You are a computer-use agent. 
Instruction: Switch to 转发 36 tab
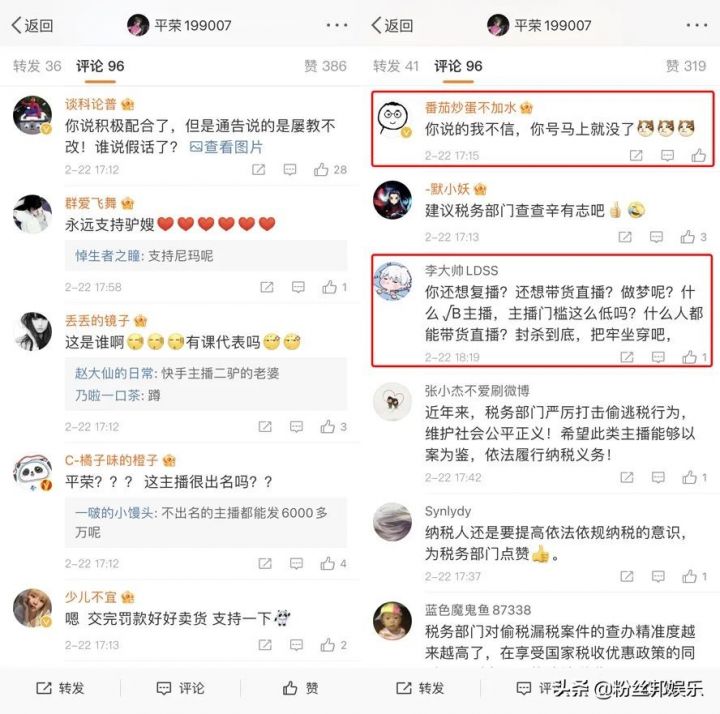[37, 66]
